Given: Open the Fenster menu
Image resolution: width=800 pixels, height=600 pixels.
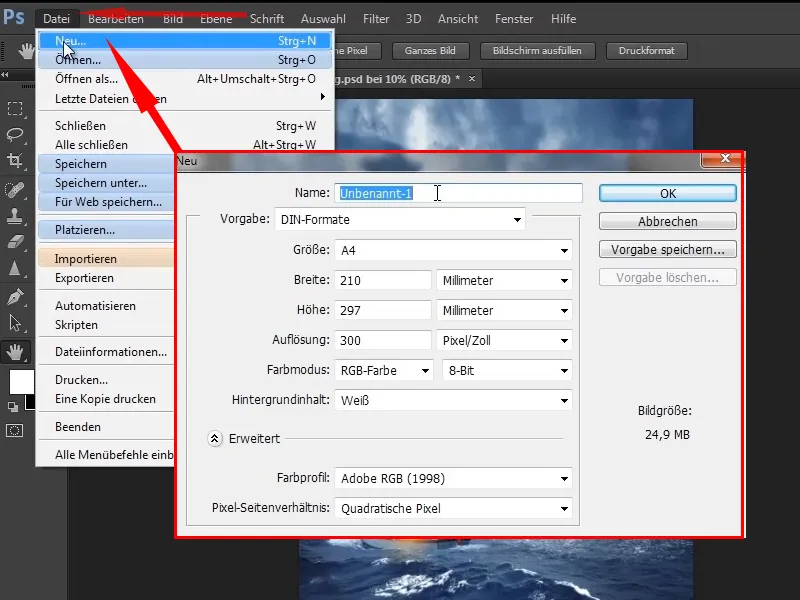Looking at the screenshot, I should click(514, 19).
